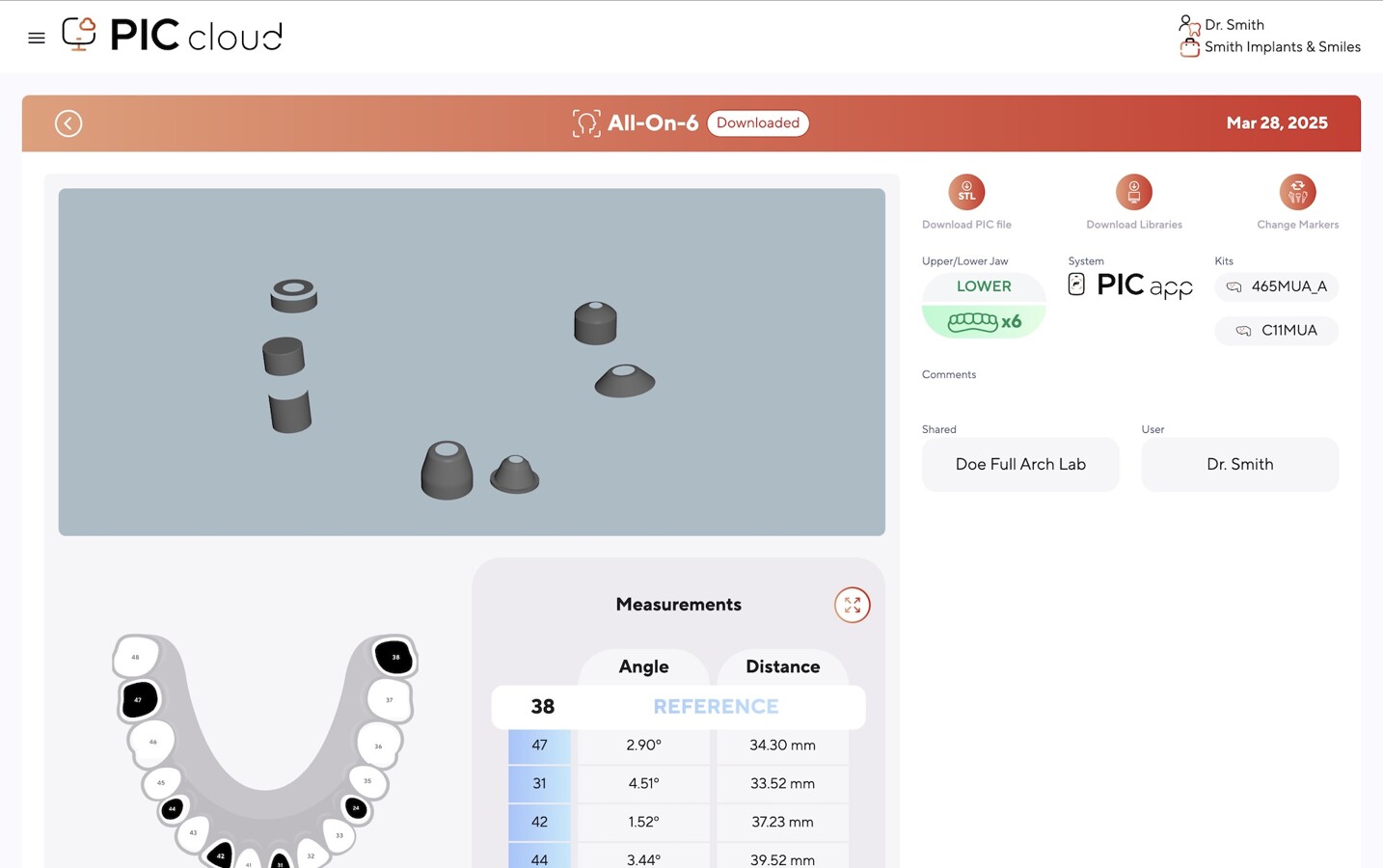Select the Angle column header
The width and height of the screenshot is (1383, 868).
pyautogui.click(x=643, y=666)
